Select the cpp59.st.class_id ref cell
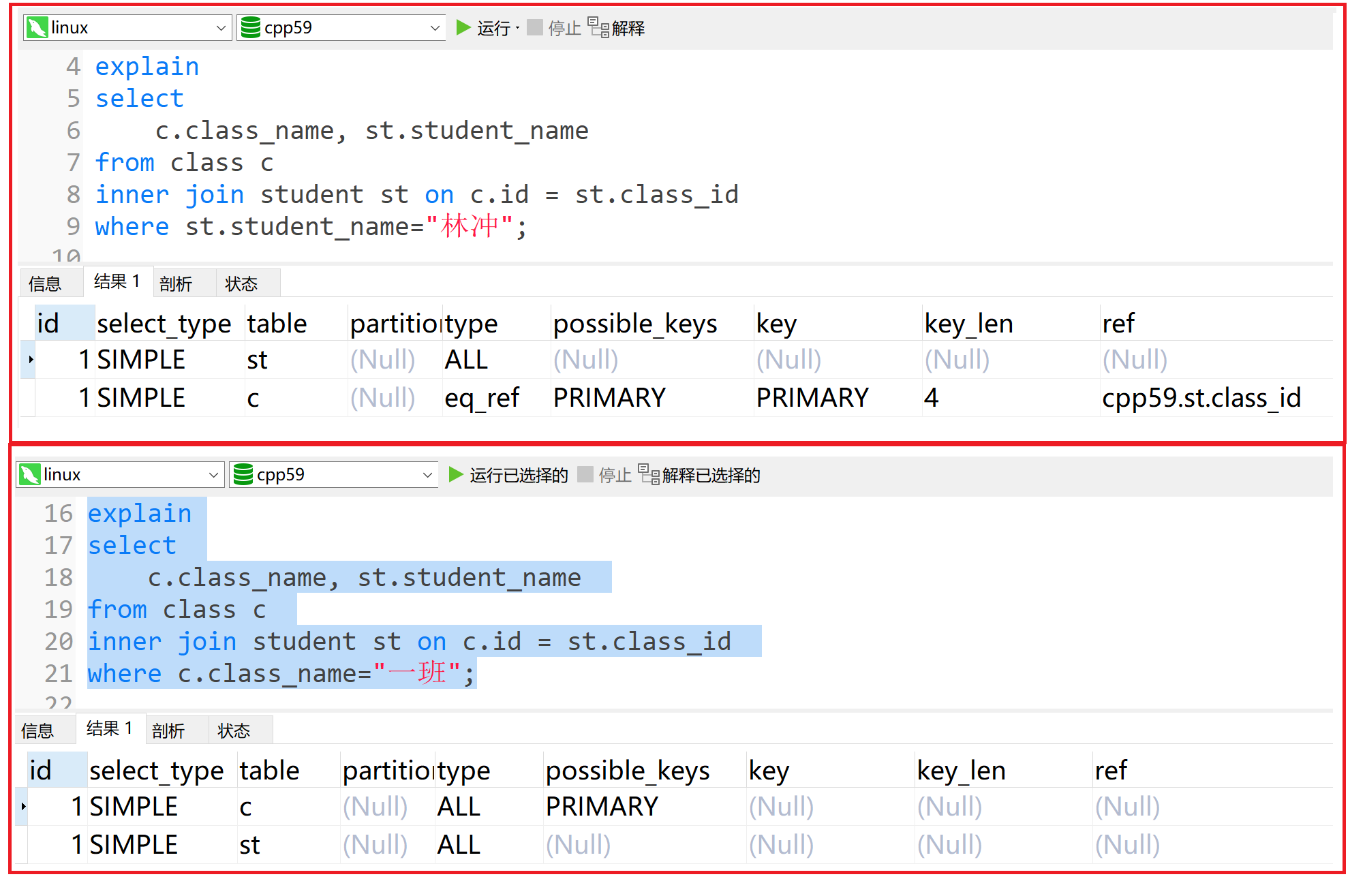The width and height of the screenshot is (1365, 896). pyautogui.click(x=1216, y=398)
